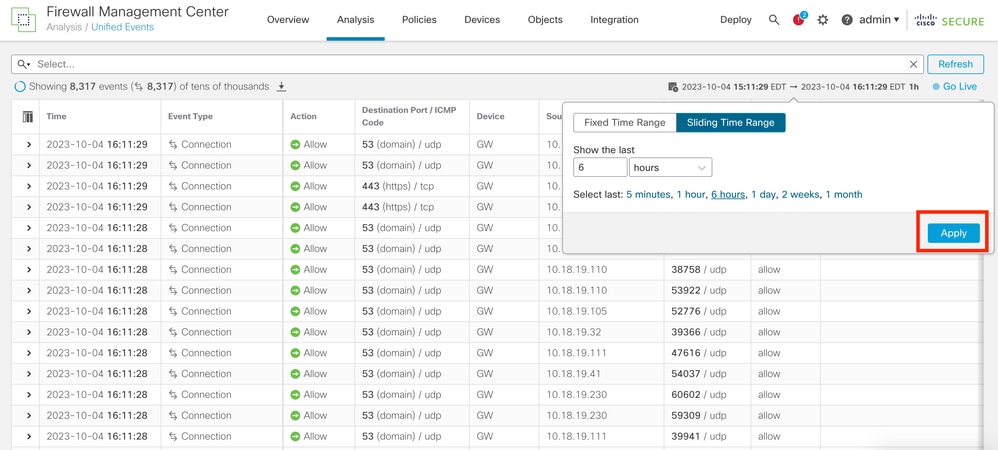The width and height of the screenshot is (998, 450).
Task: Clear the search bar with X icon
Action: click(913, 64)
